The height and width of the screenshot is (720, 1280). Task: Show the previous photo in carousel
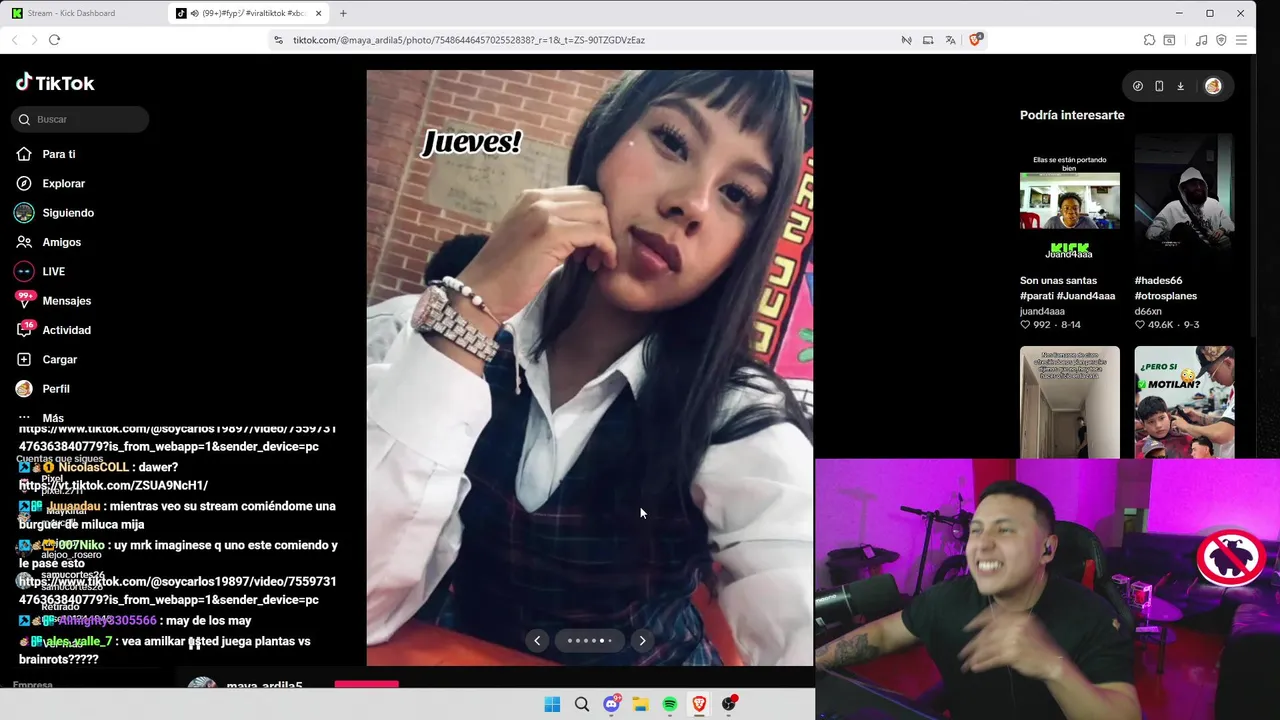pos(537,641)
